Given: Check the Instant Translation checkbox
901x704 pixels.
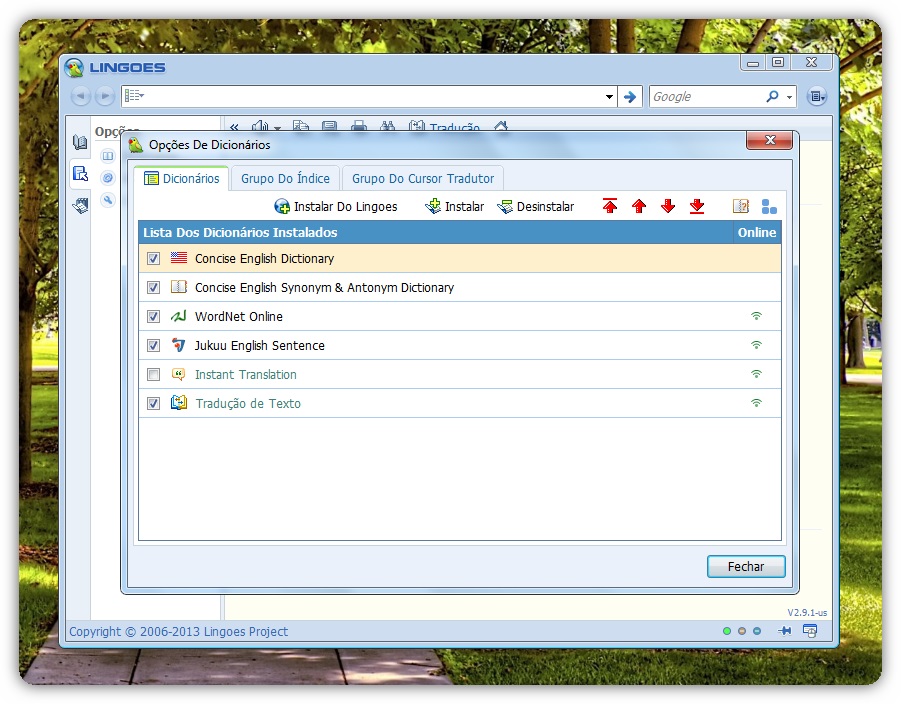Looking at the screenshot, I should [153, 374].
